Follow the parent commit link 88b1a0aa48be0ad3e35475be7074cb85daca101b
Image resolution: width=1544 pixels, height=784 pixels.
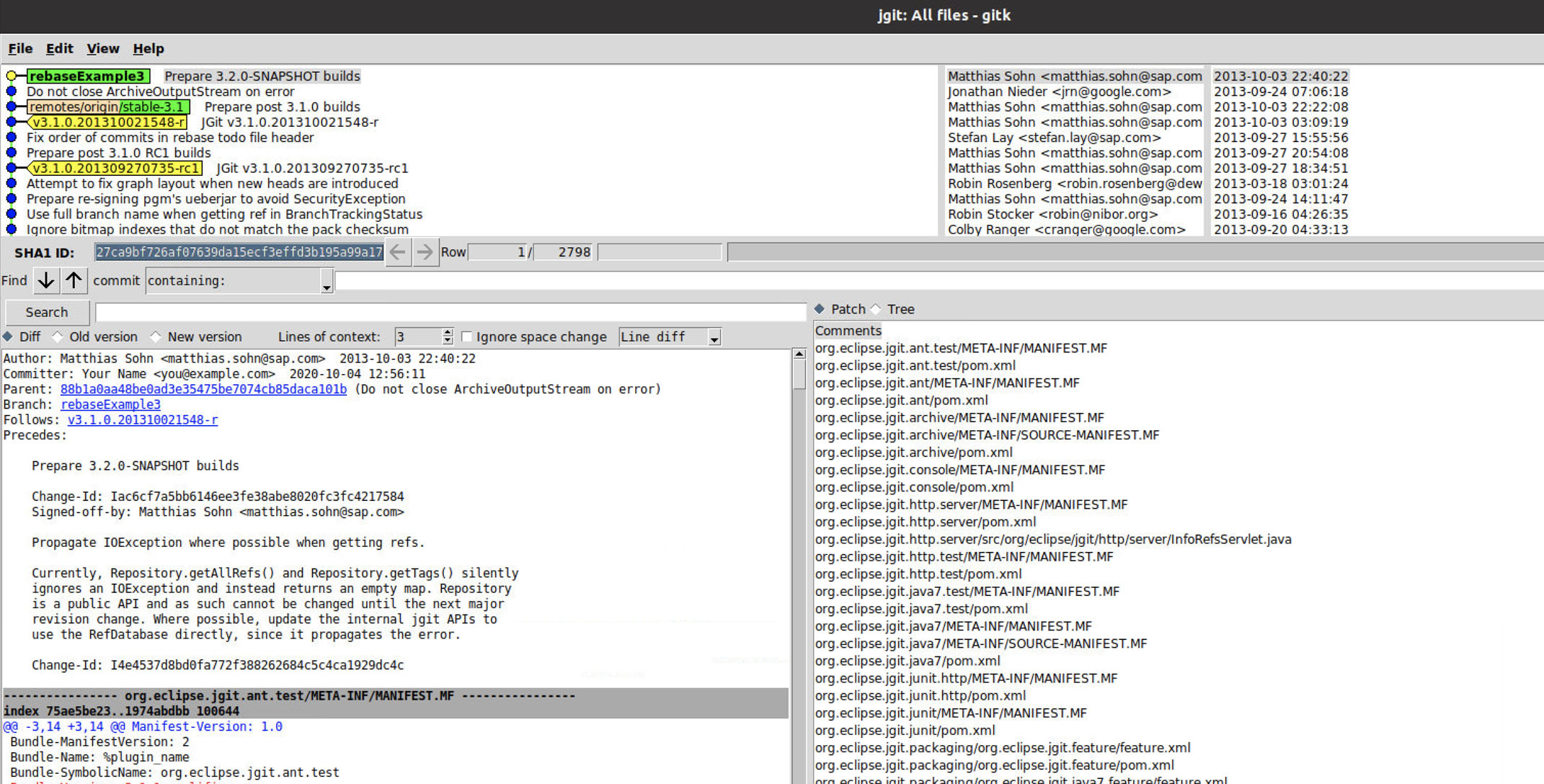pos(203,388)
